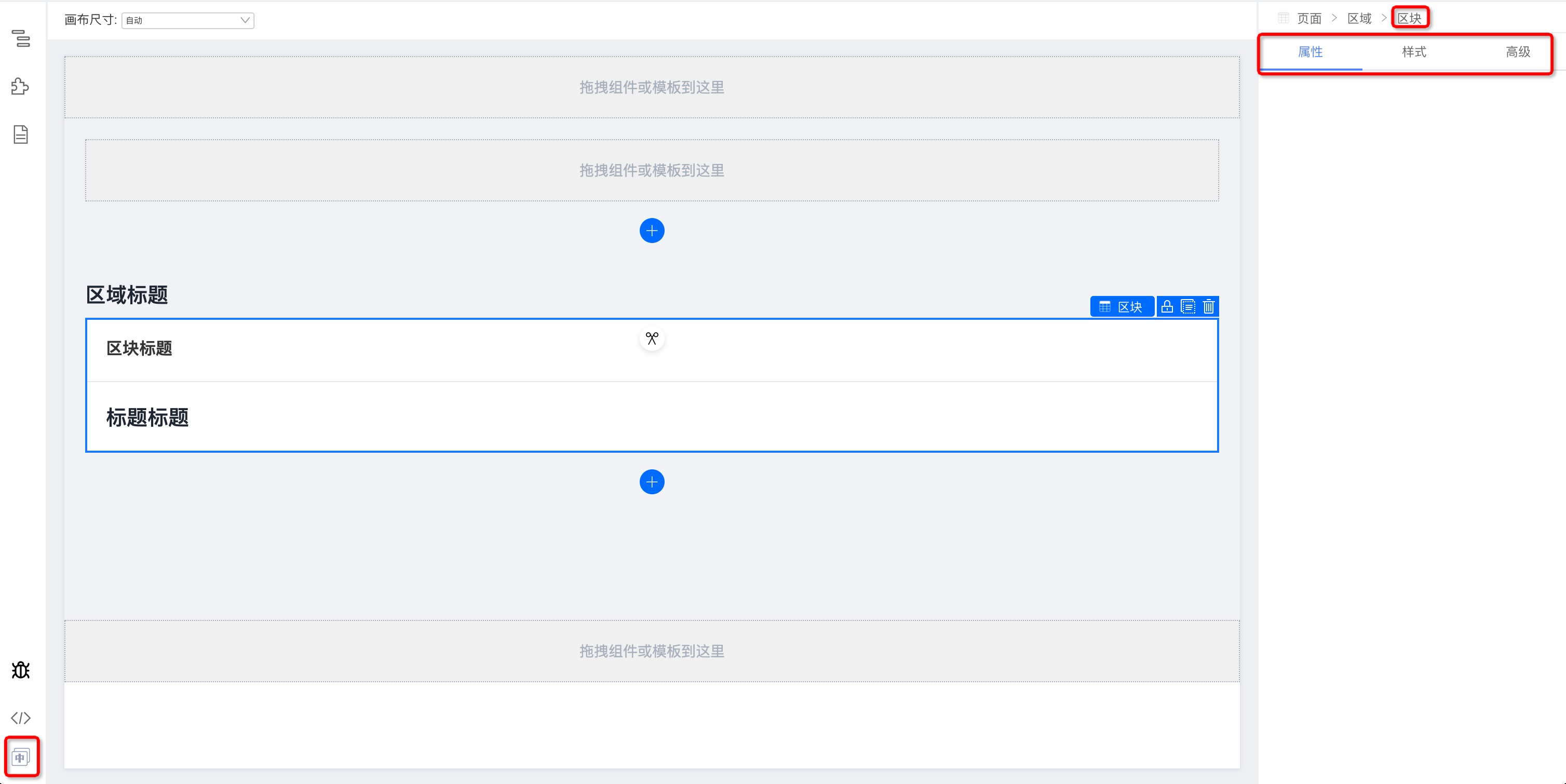Open the source code panel icon
Screen dimensions: 1566x784
21,718
